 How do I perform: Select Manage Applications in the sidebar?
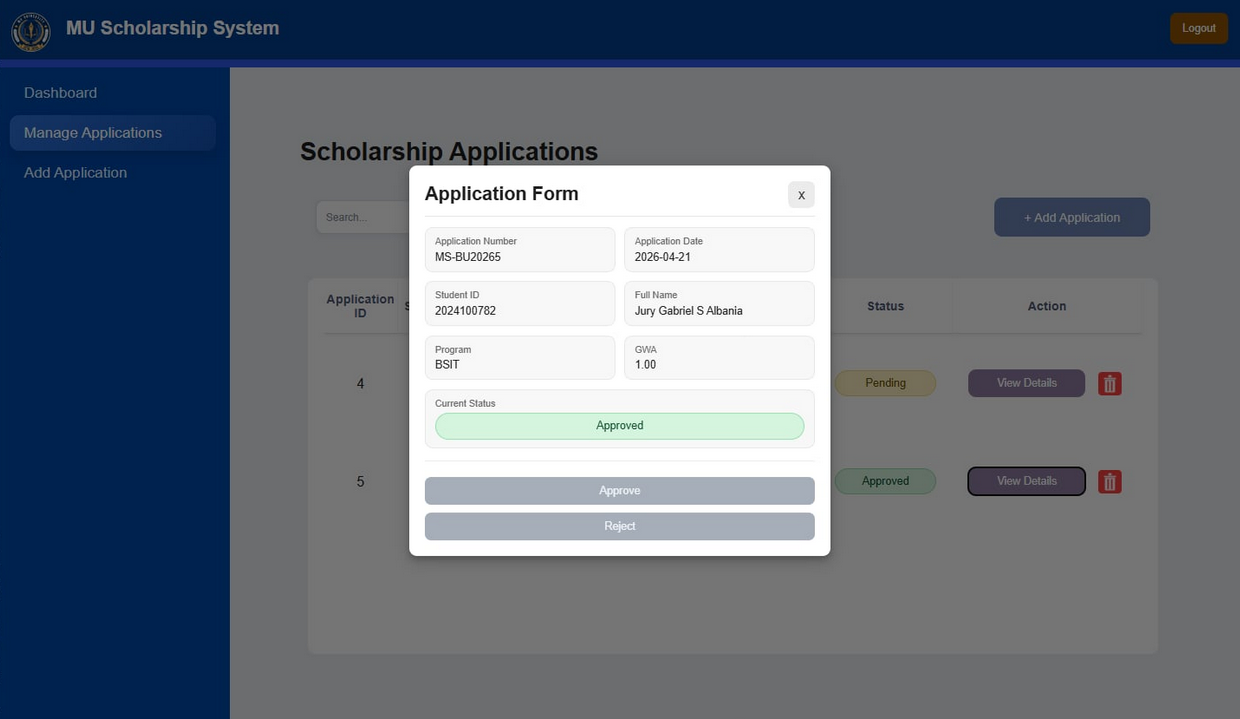[113, 133]
